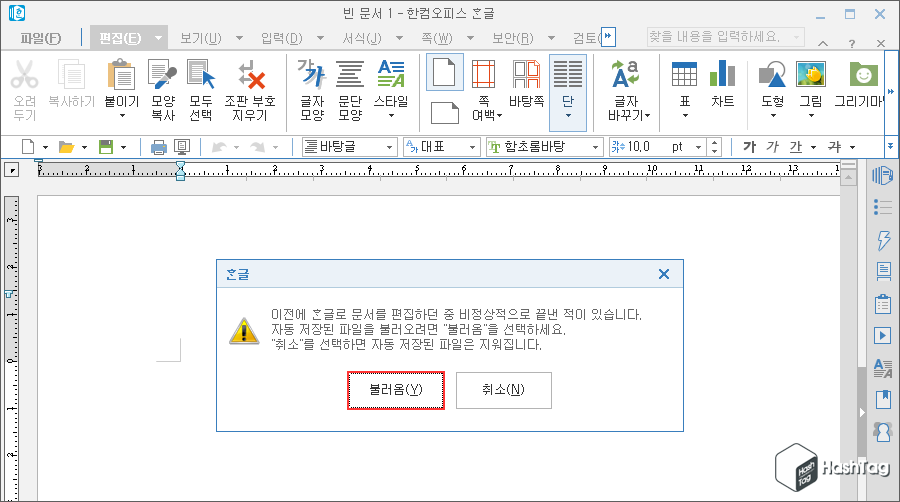This screenshot has height=502, width=900.
Task: Click the Shapes (도형) icon
Action: click(x=772, y=75)
